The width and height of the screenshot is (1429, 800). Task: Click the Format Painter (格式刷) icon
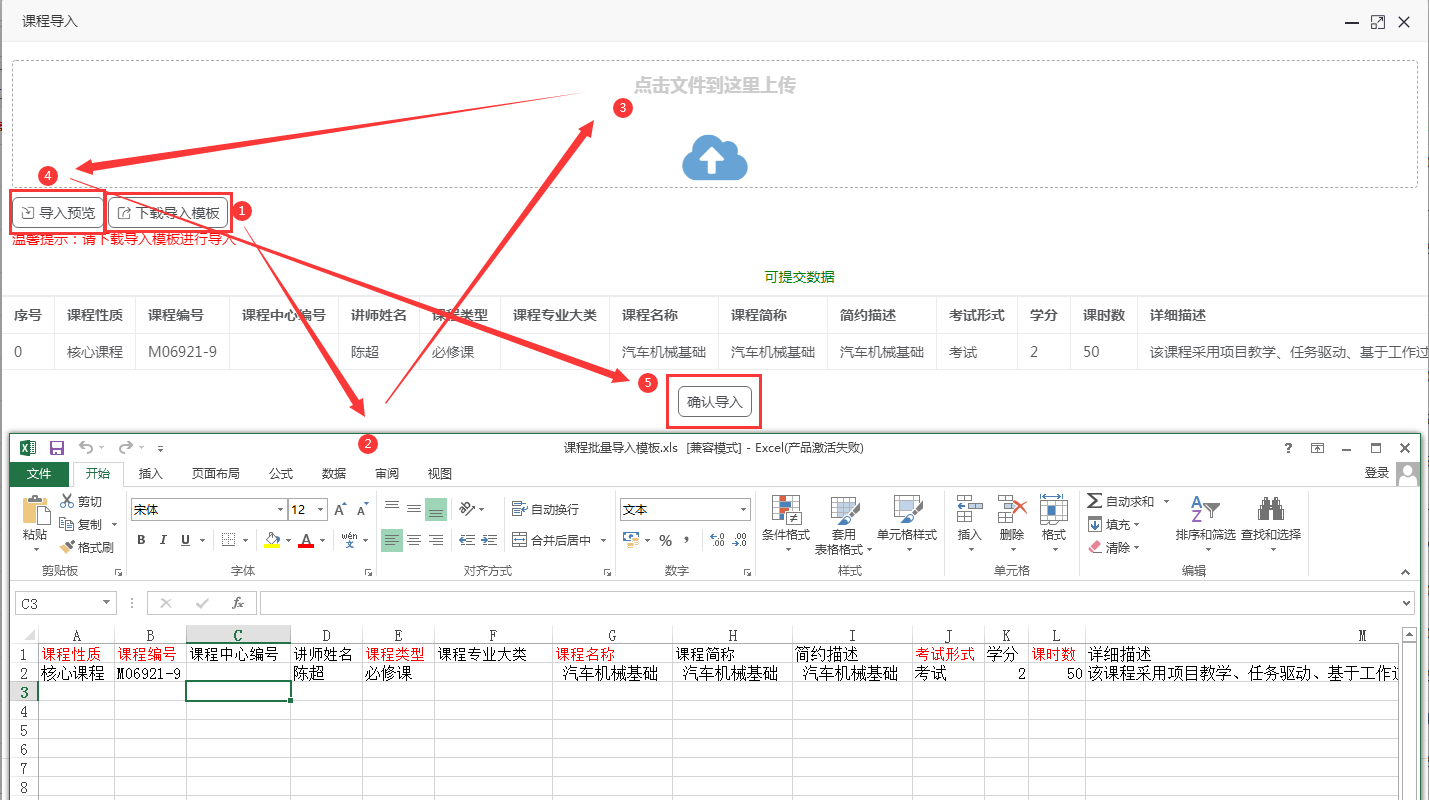click(67, 547)
